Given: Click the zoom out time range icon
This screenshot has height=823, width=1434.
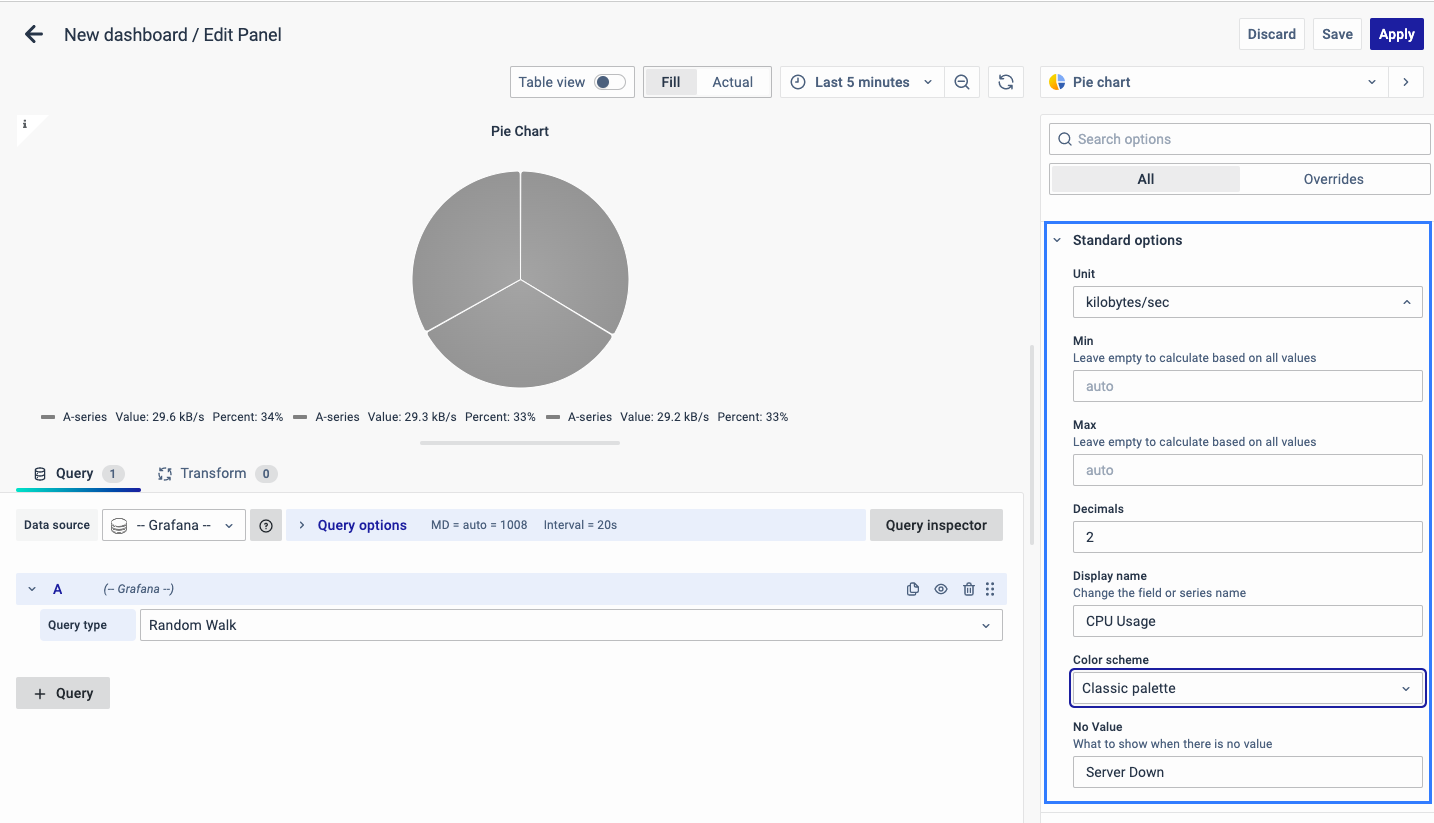Looking at the screenshot, I should pos(961,82).
